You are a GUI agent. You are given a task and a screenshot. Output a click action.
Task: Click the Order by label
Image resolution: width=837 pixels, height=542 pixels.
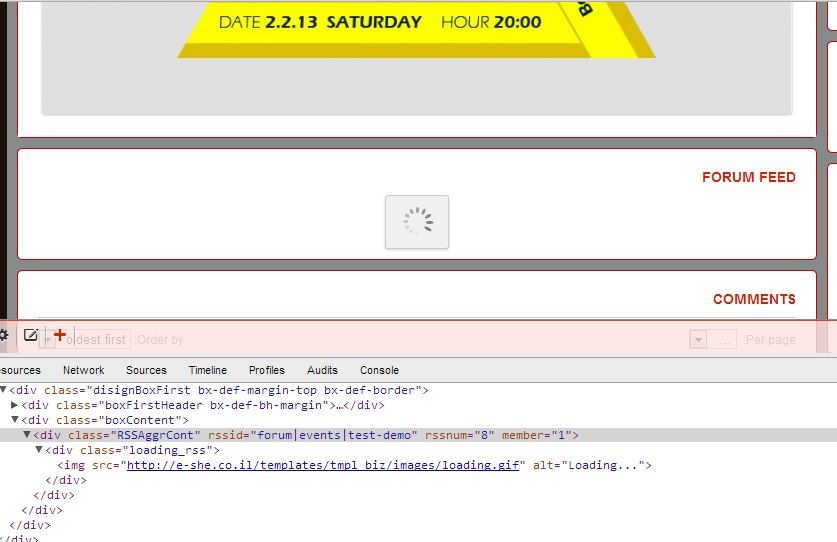click(159, 340)
